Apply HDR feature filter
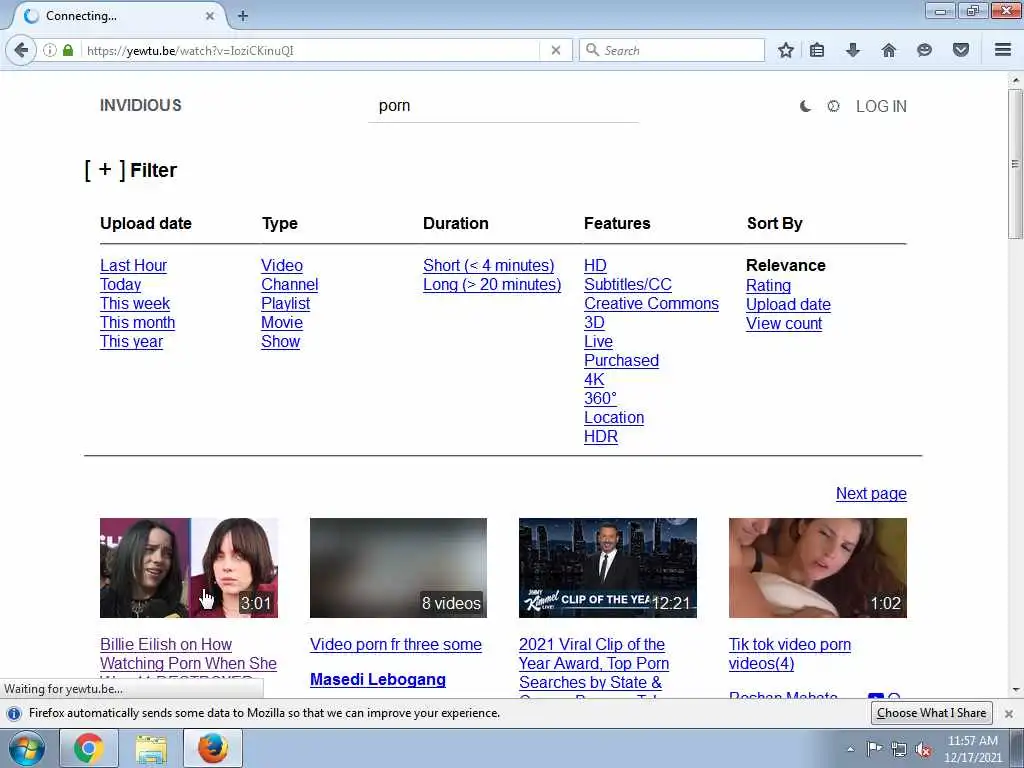The image size is (1024, 768). [601, 437]
